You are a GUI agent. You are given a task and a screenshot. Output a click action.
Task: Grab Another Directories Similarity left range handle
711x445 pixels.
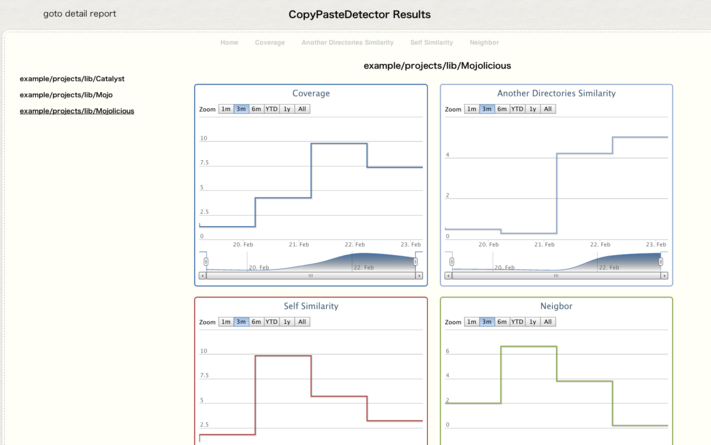tap(452, 262)
